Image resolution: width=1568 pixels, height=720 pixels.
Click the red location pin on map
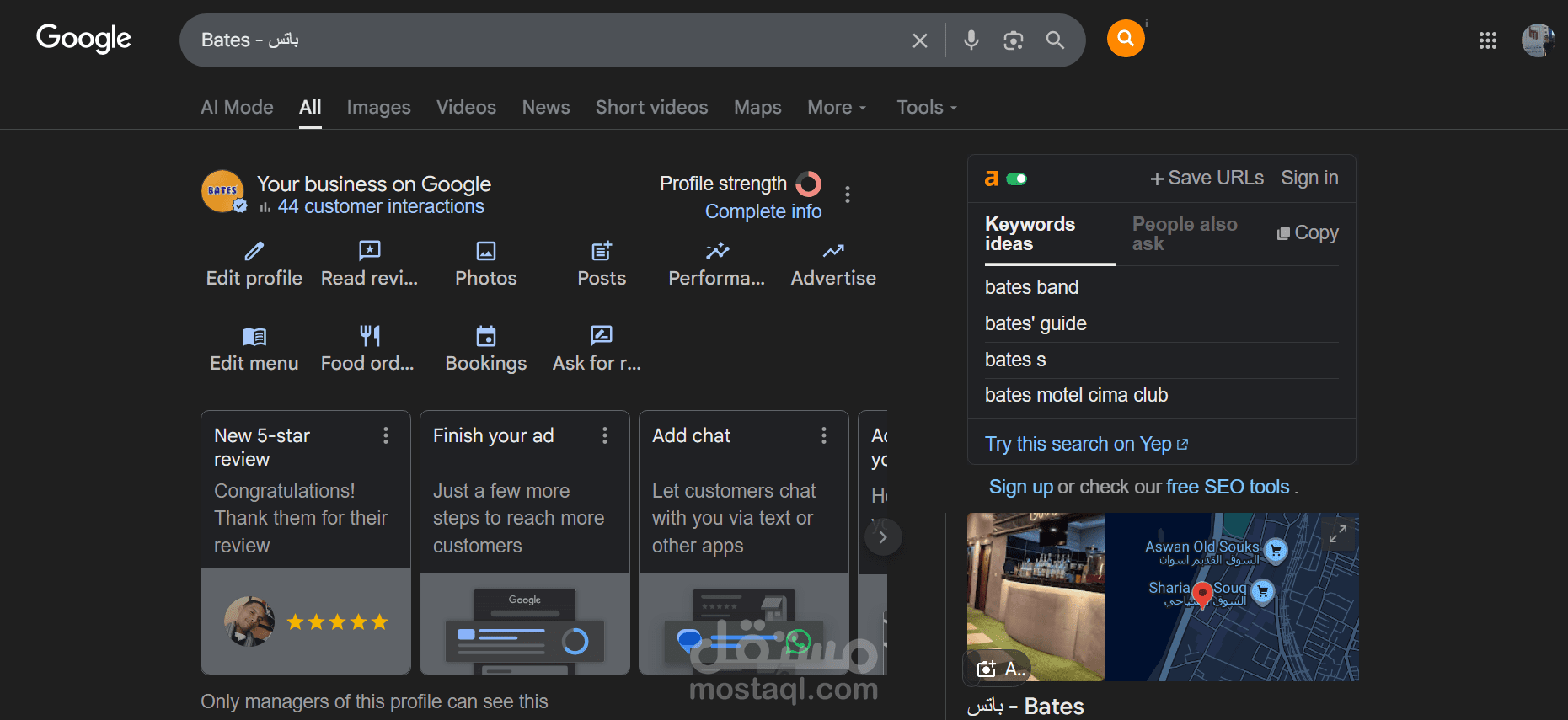coord(1202,595)
